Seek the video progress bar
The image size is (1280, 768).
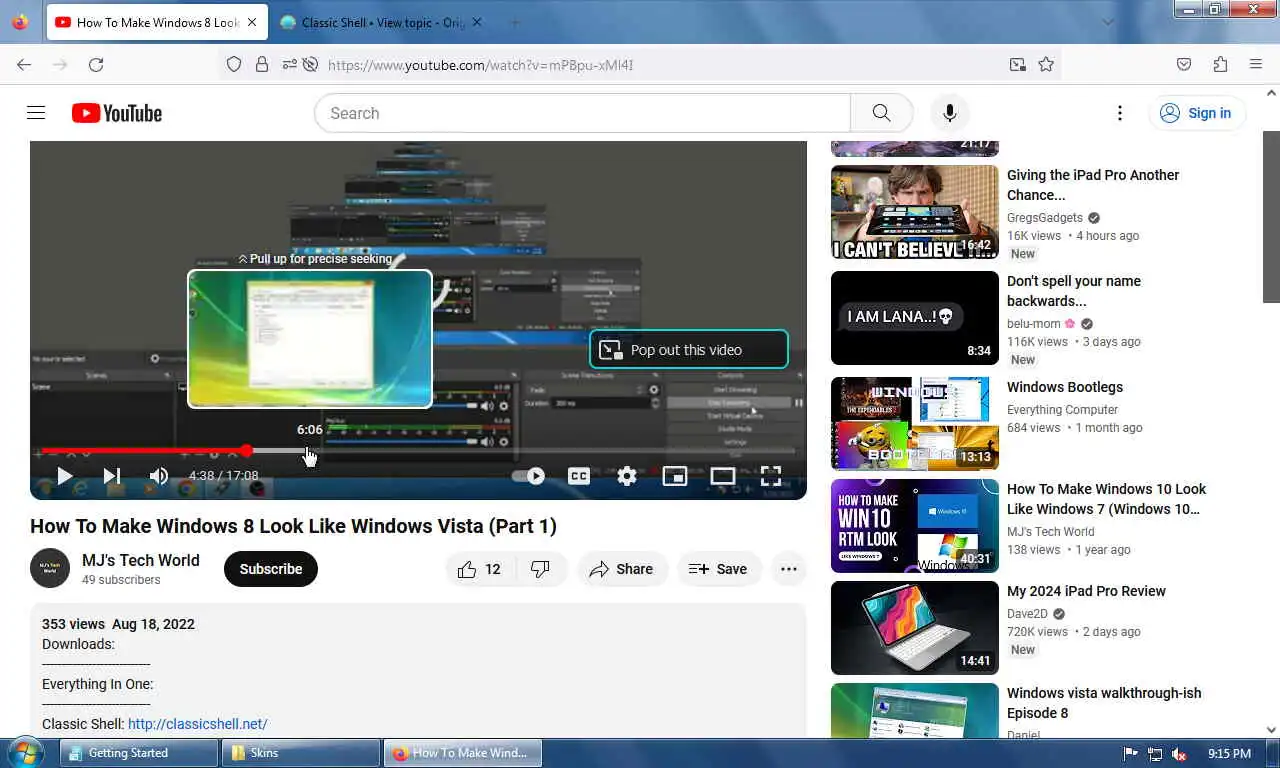point(418,451)
